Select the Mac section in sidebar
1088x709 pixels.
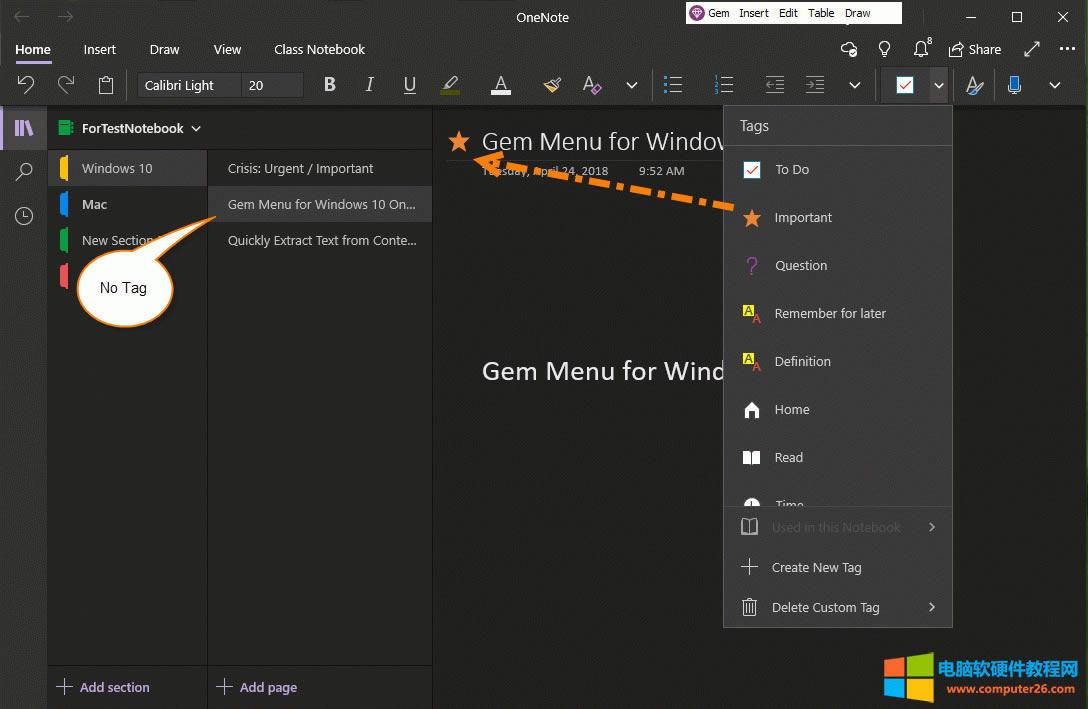click(94, 204)
